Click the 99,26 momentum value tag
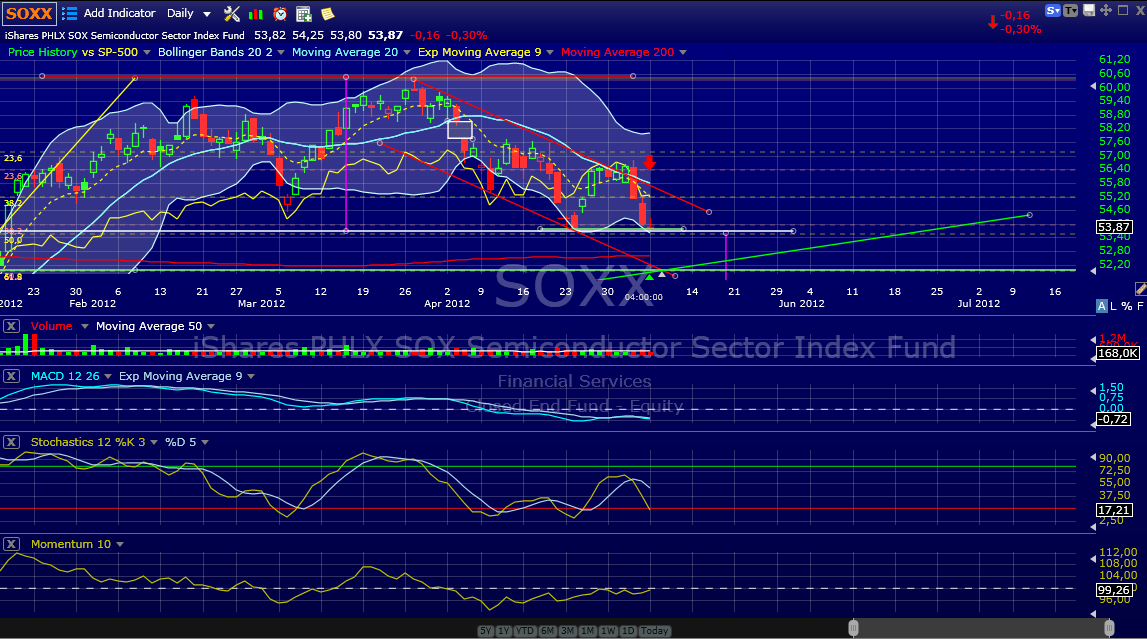 [x=1114, y=590]
